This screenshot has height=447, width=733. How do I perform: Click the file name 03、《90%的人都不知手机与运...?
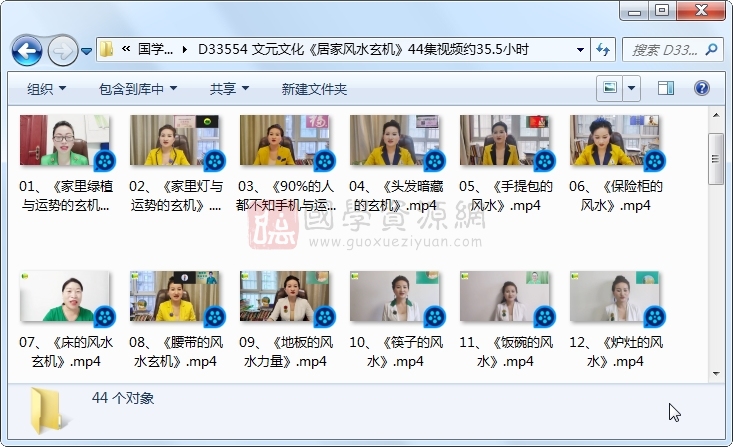click(286, 196)
